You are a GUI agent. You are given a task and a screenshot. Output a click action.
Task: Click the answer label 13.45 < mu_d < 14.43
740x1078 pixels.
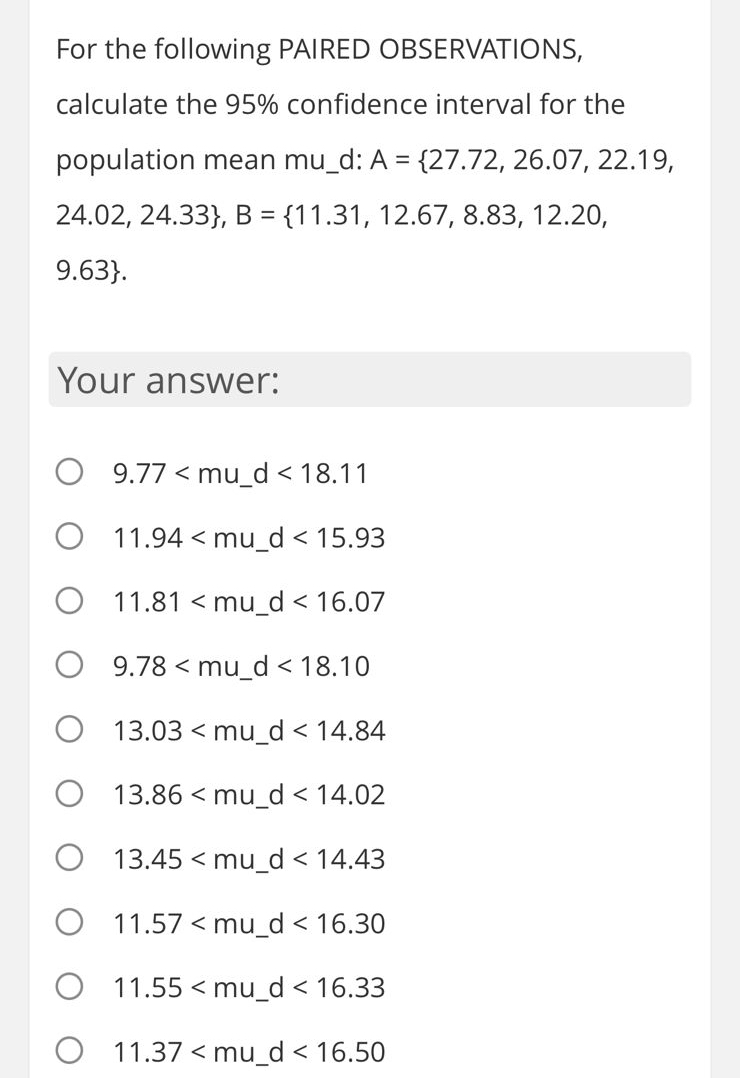click(250, 859)
